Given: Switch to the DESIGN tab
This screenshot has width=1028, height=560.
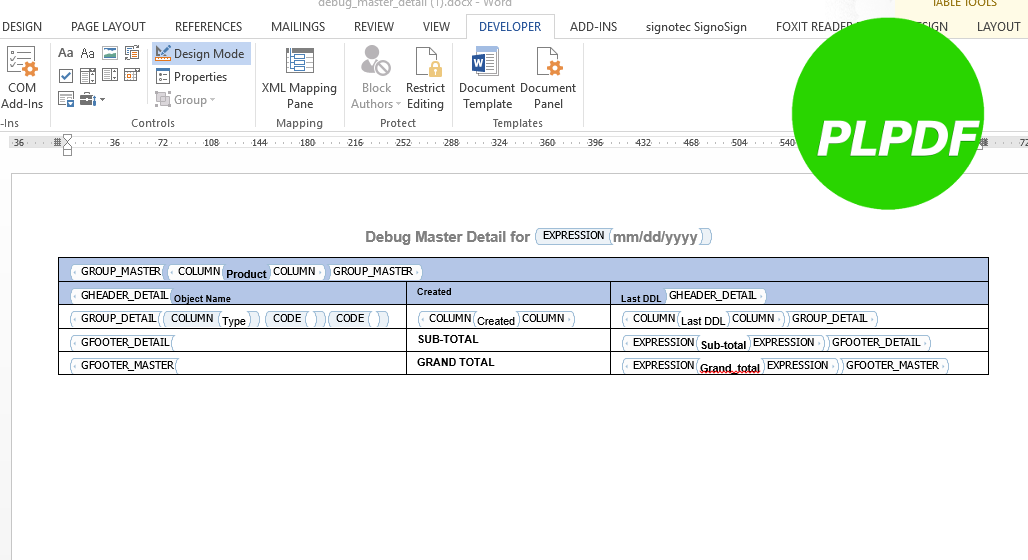Looking at the screenshot, I should coord(21,27).
